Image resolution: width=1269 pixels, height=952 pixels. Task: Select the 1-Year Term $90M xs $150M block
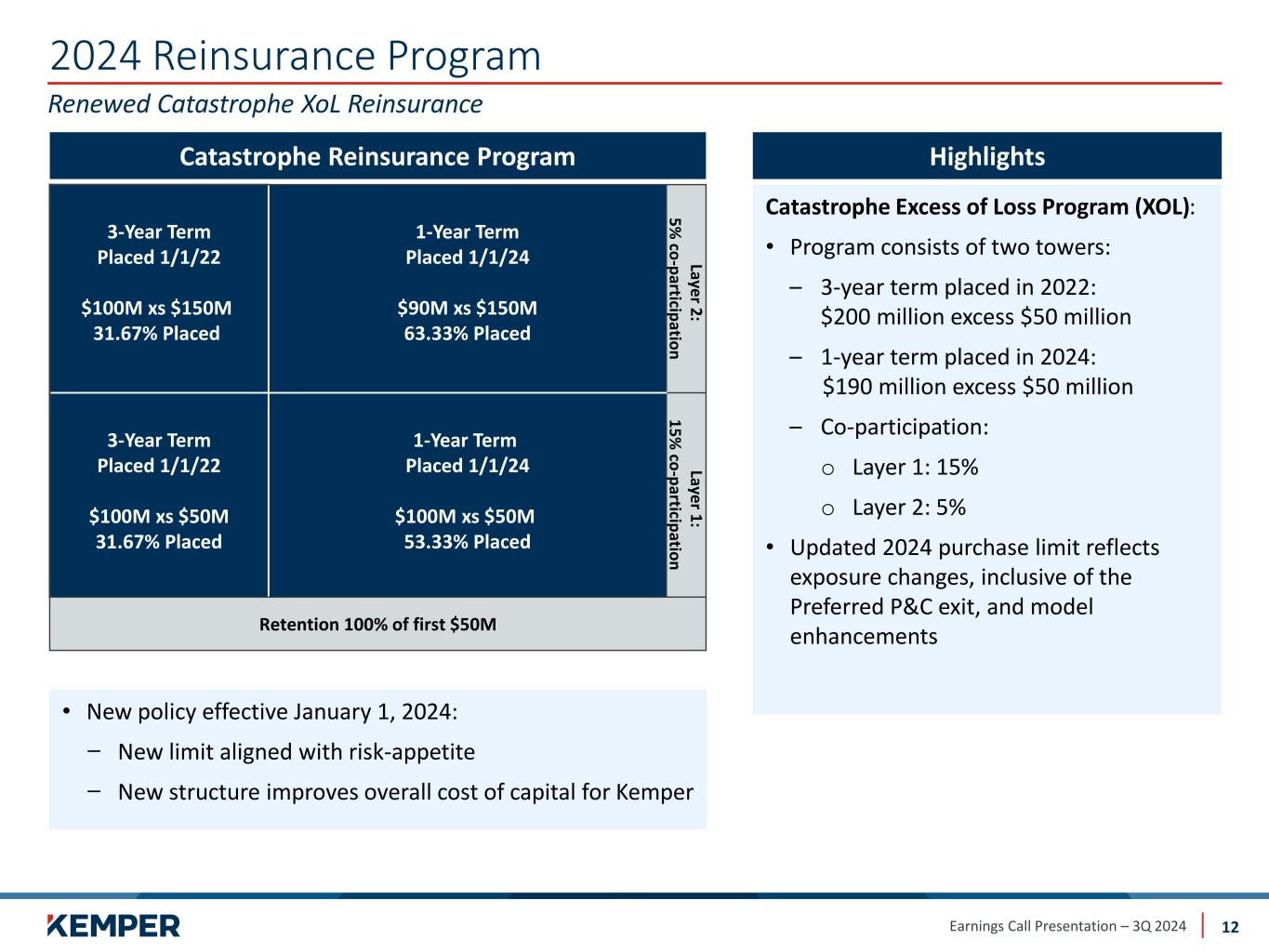(x=468, y=288)
